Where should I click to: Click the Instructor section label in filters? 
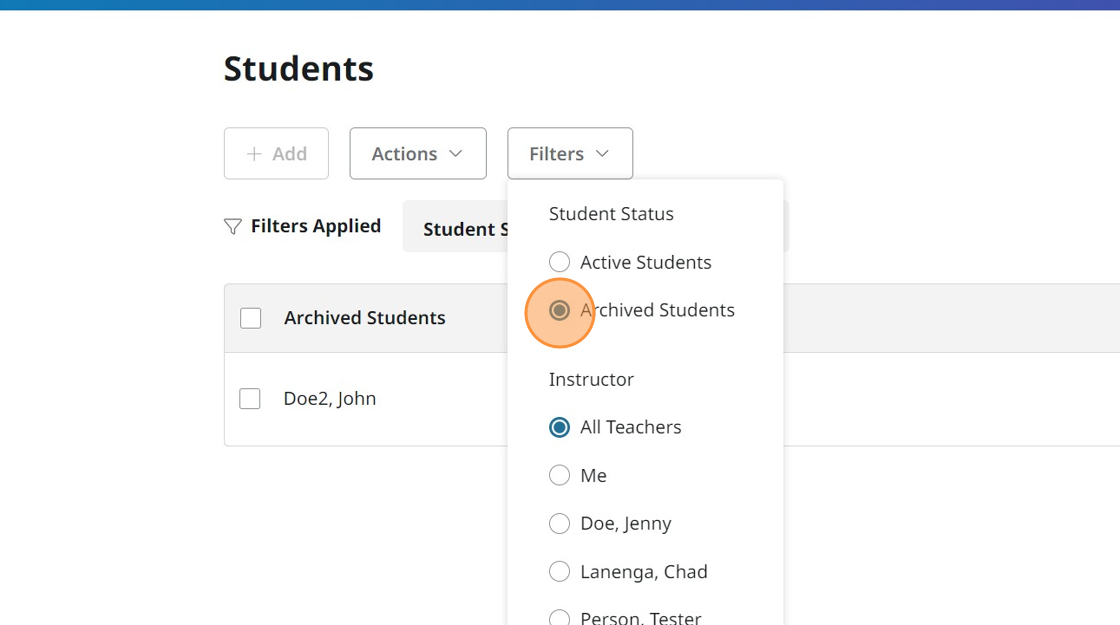click(x=591, y=380)
